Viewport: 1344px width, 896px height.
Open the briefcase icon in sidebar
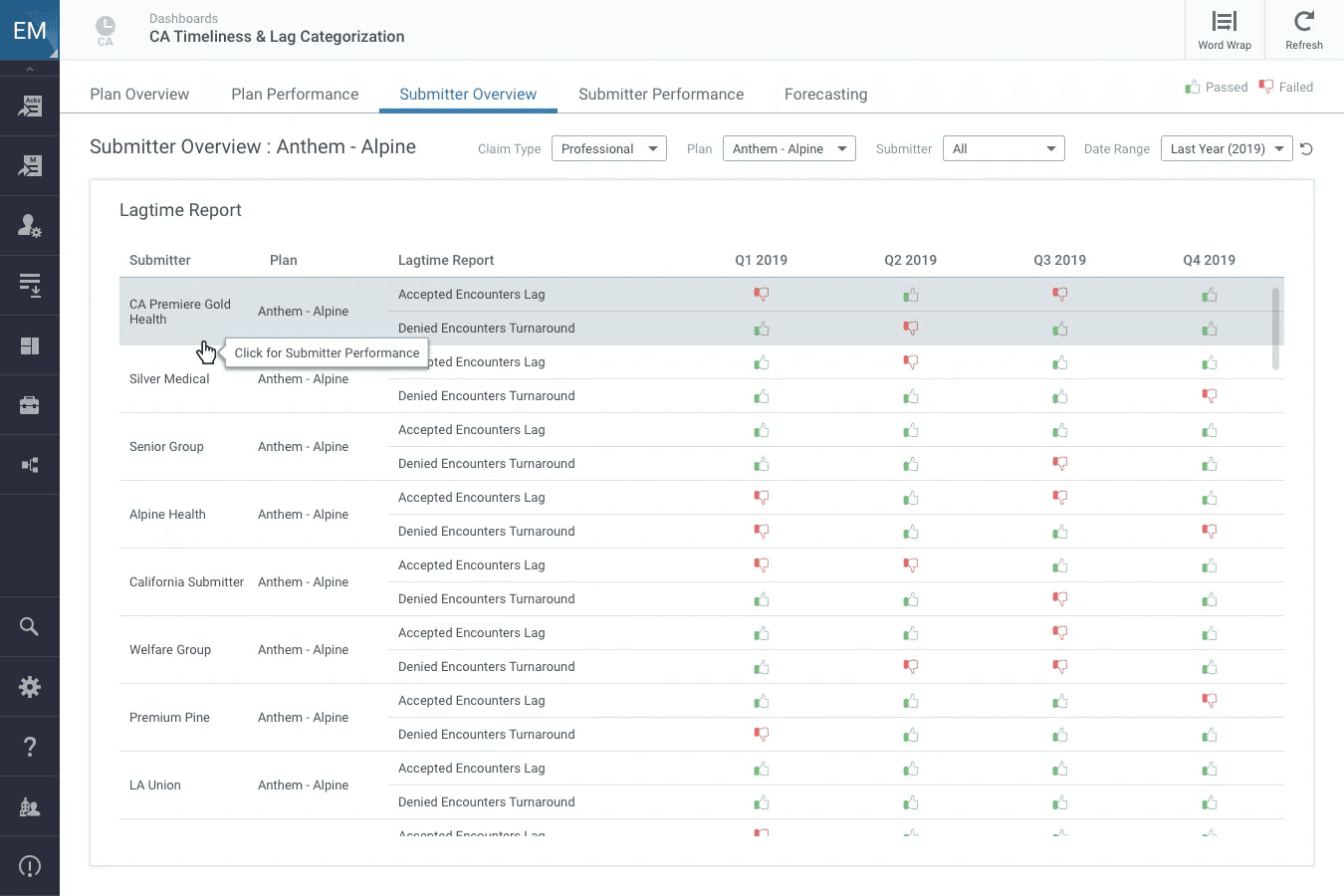pos(30,405)
